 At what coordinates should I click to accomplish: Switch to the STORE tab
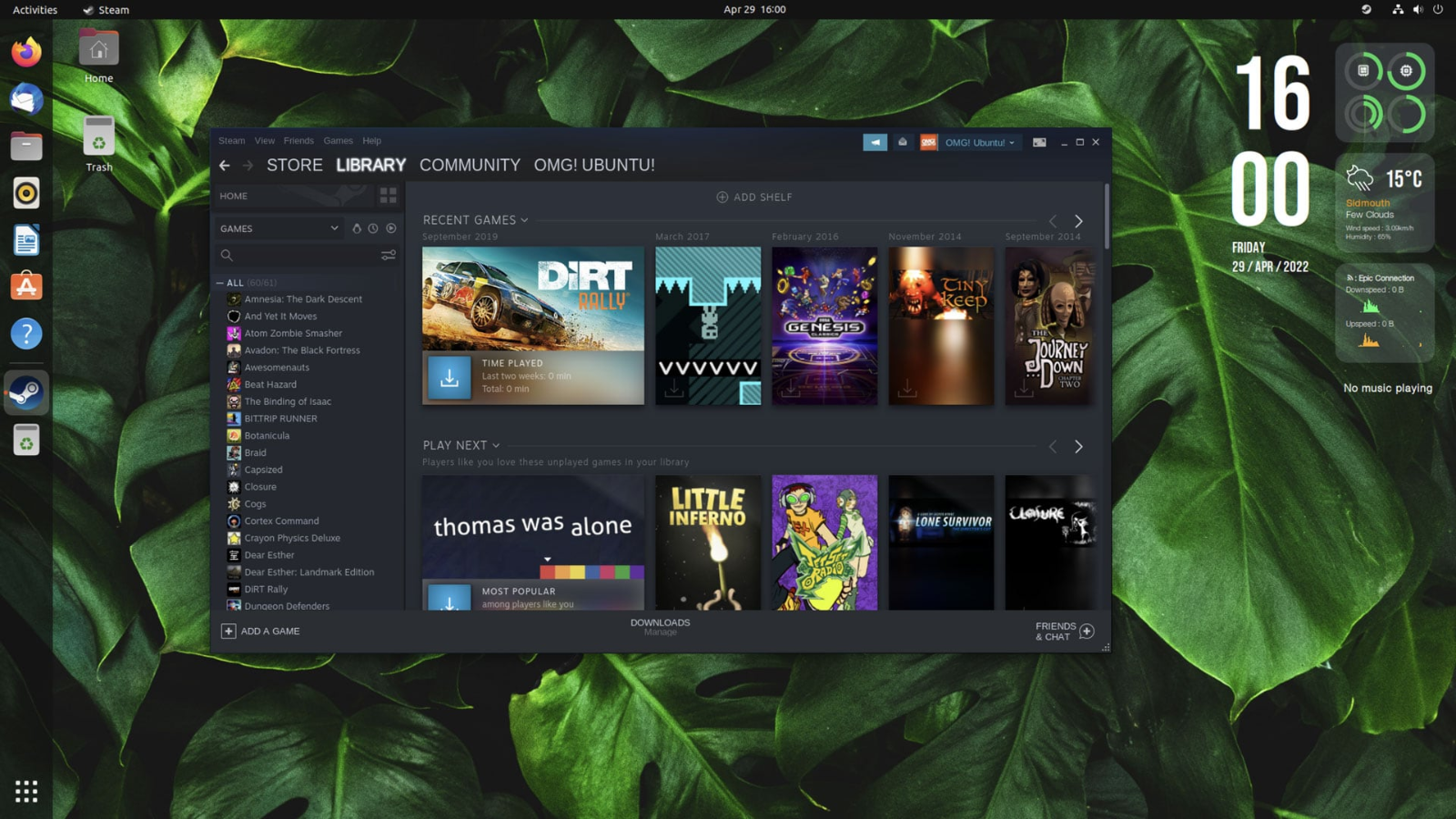[x=295, y=166]
